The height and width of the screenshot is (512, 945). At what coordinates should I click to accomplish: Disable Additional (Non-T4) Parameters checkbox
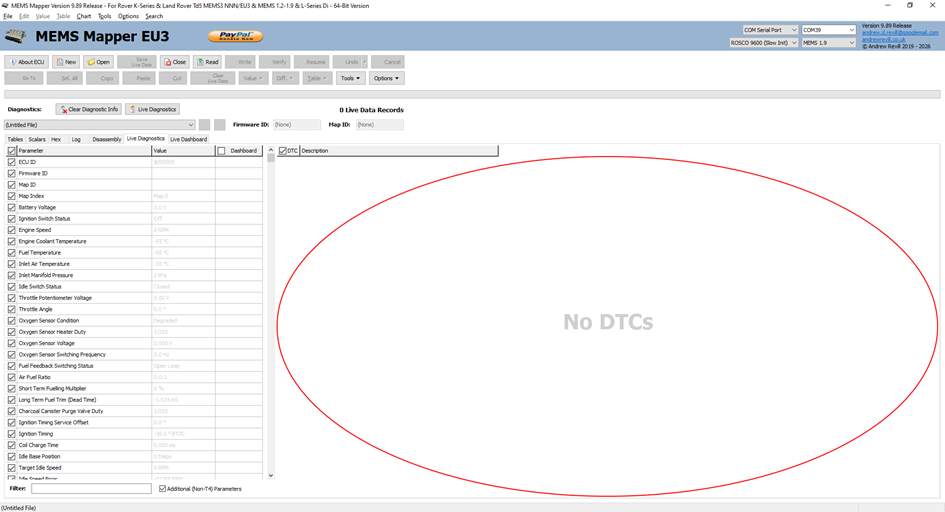click(x=163, y=489)
